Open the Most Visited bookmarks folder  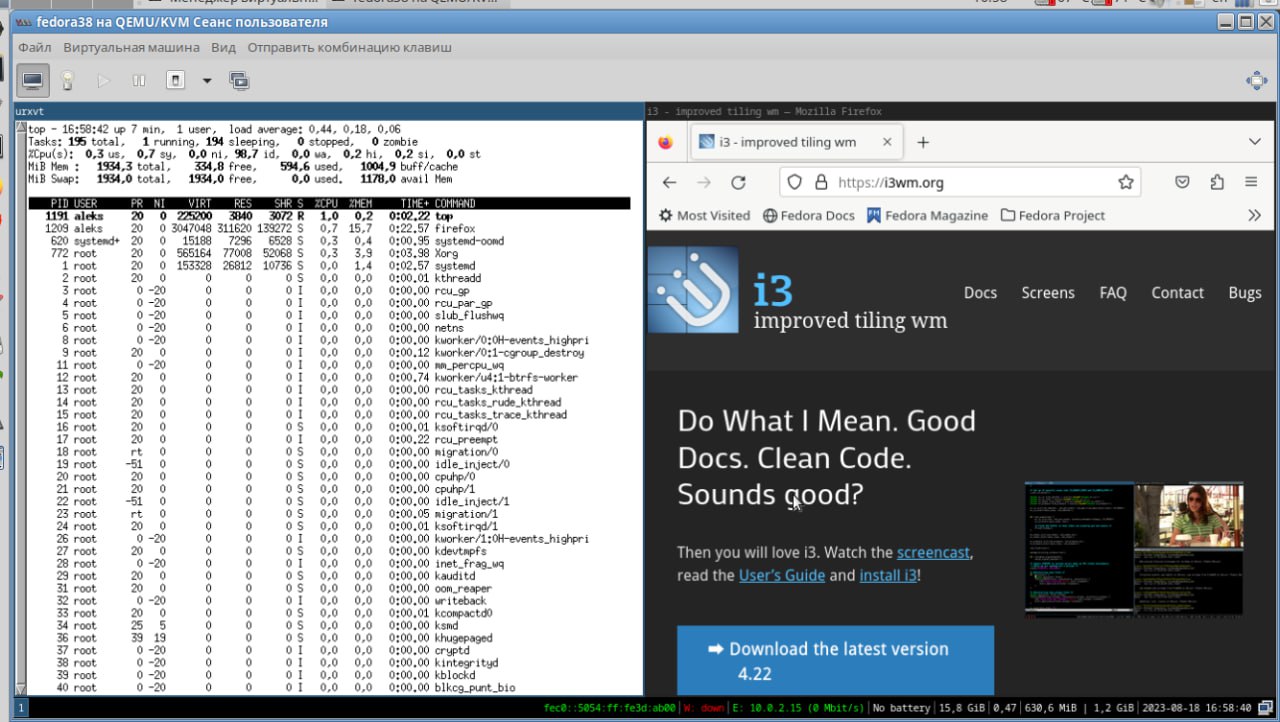click(704, 215)
